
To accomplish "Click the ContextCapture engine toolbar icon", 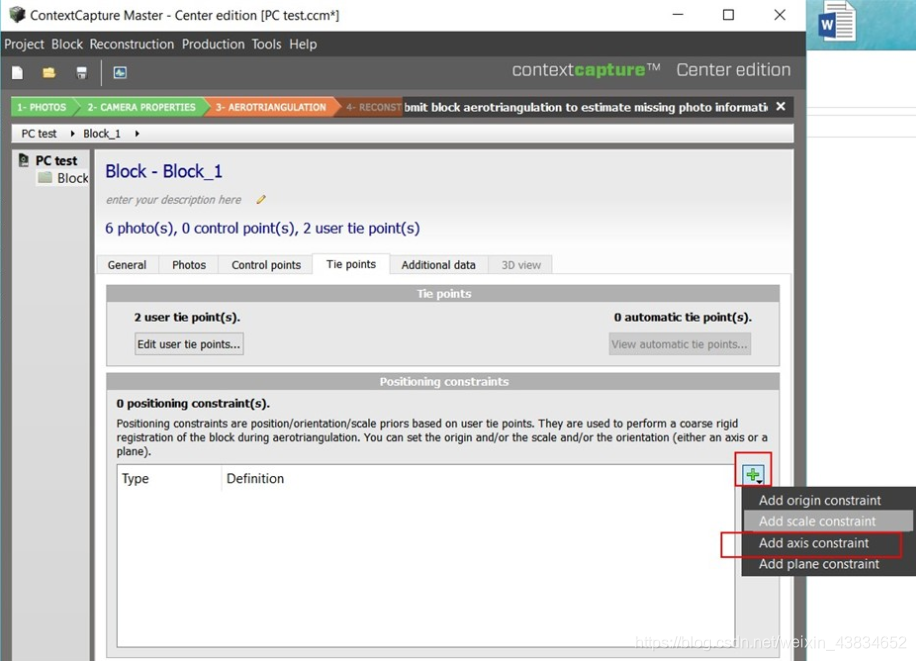I will pyautogui.click(x=120, y=71).
